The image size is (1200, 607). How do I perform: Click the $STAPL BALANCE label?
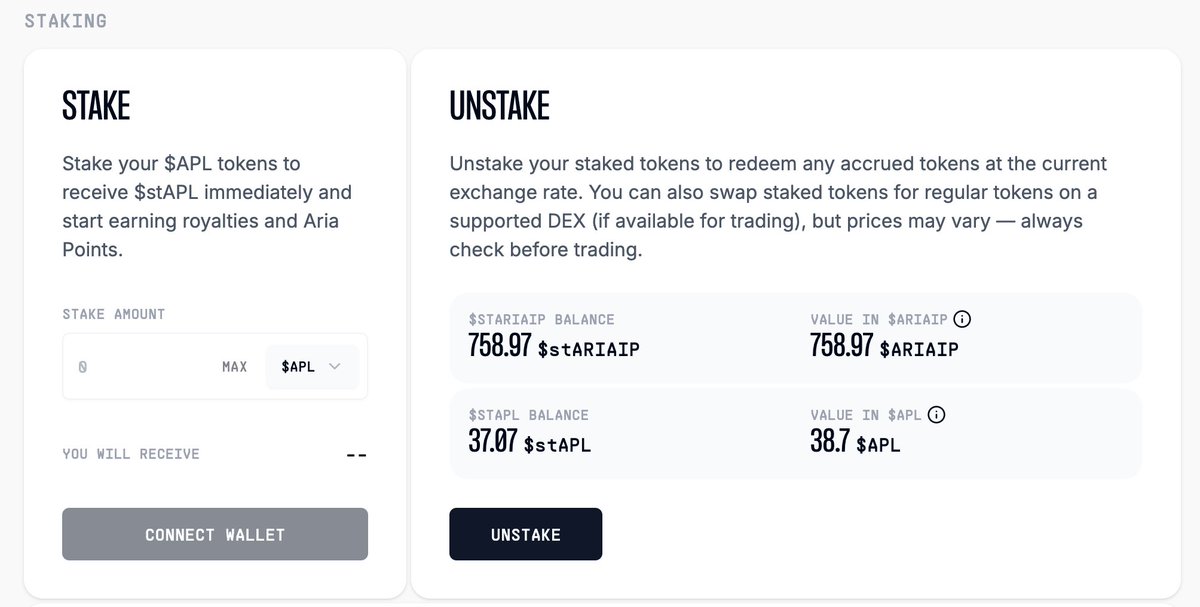click(x=528, y=414)
